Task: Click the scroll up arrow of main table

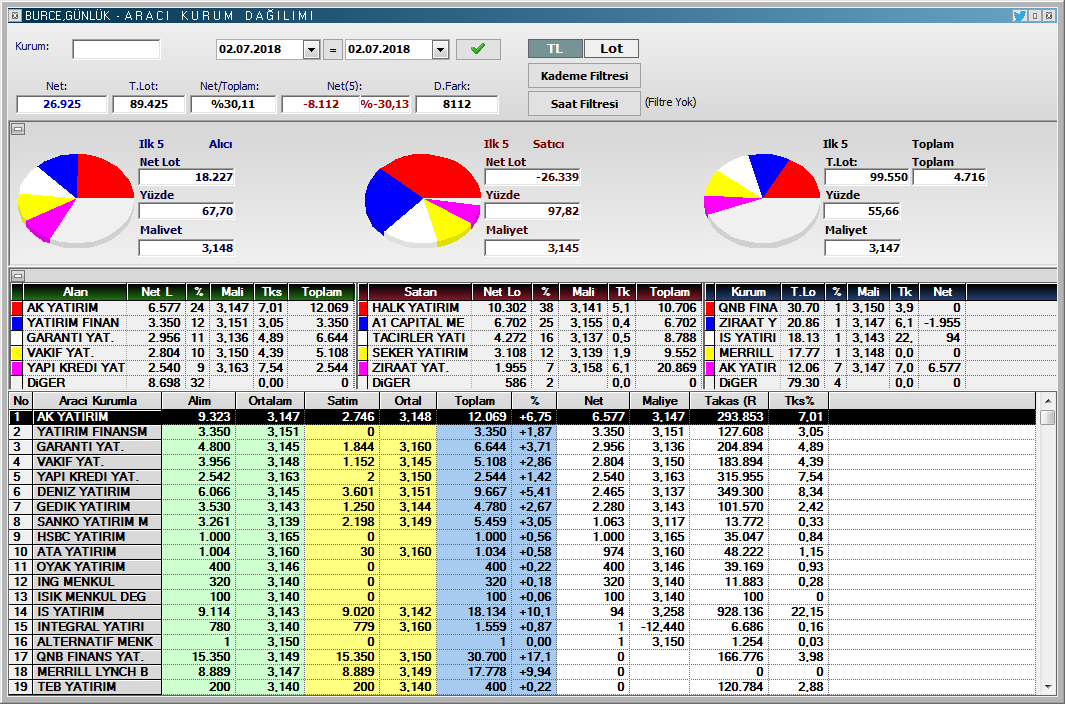Action: [1047, 401]
